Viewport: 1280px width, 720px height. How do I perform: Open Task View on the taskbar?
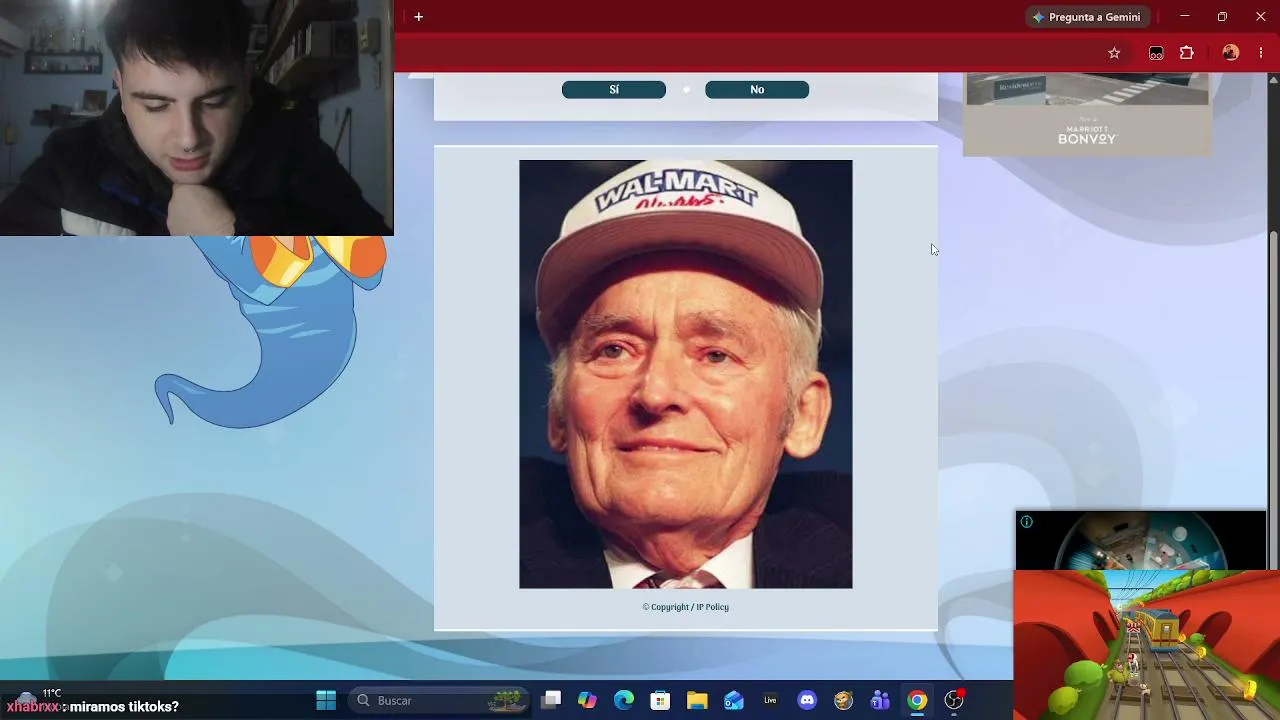[x=551, y=700]
